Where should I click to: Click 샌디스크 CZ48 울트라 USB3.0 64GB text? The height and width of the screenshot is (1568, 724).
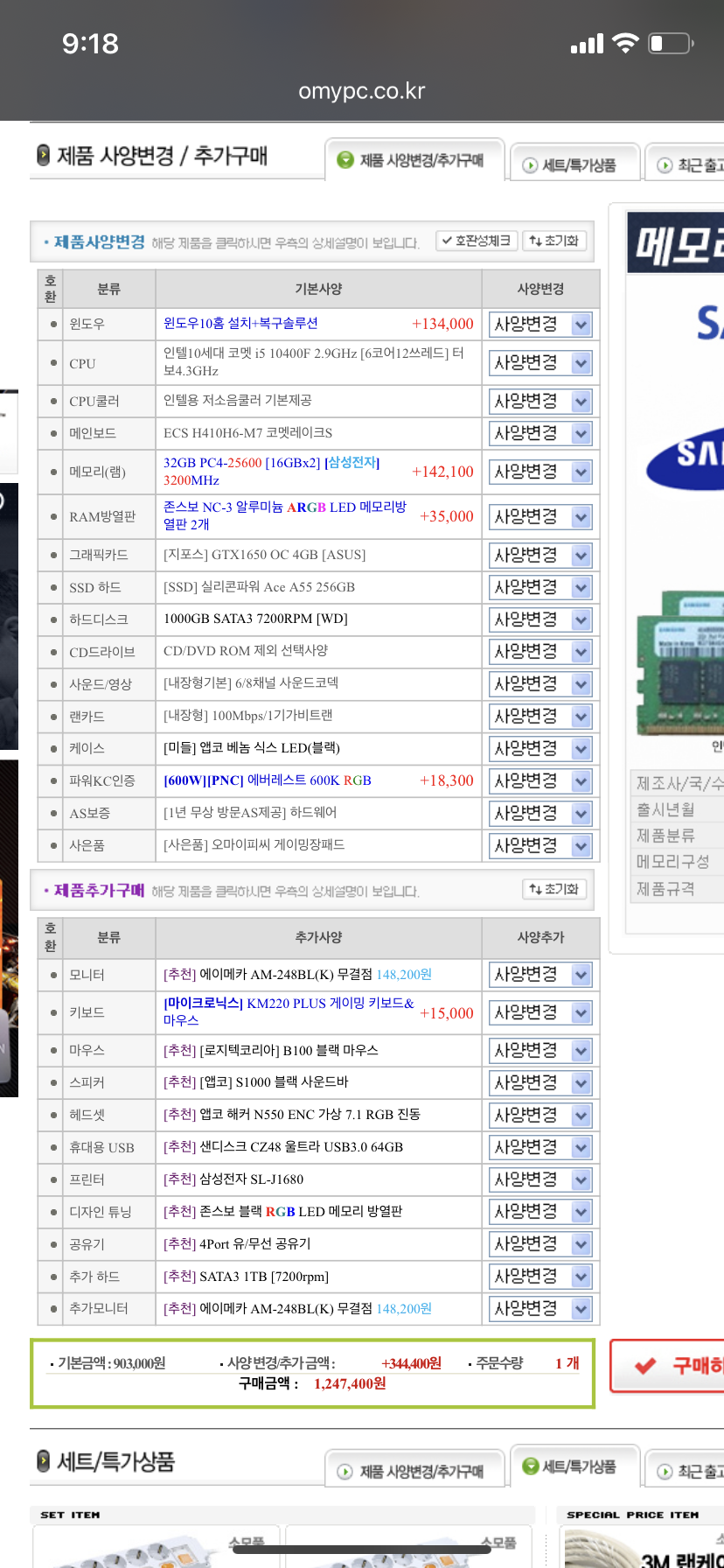tap(283, 1147)
